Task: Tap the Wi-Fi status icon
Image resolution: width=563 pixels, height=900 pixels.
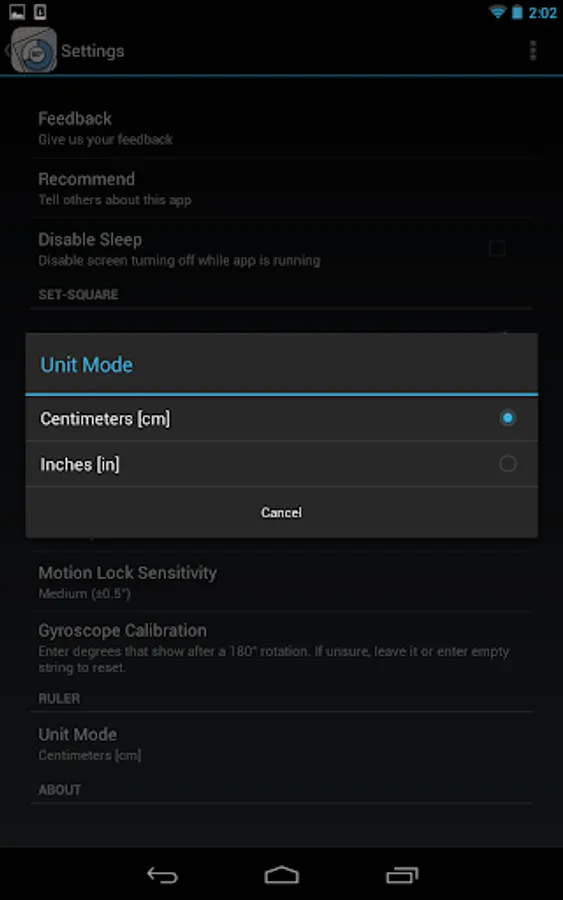Action: coord(497,12)
